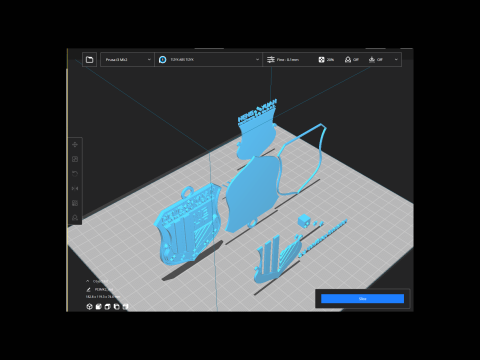This screenshot has width=480, height=360.
Task: Click the Fine profile layer height text
Action: point(288,60)
